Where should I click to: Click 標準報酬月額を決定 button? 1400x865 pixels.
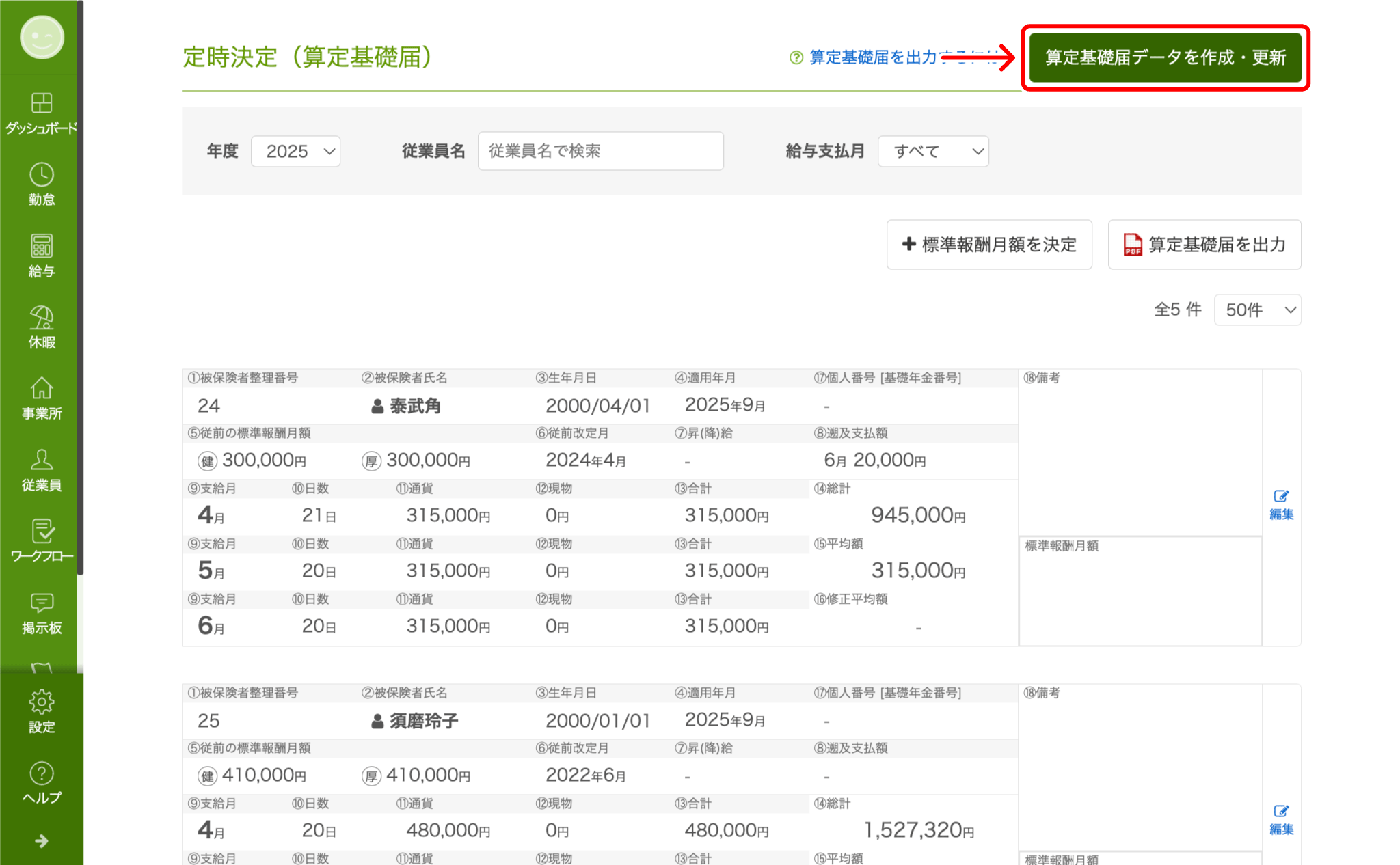(x=989, y=245)
